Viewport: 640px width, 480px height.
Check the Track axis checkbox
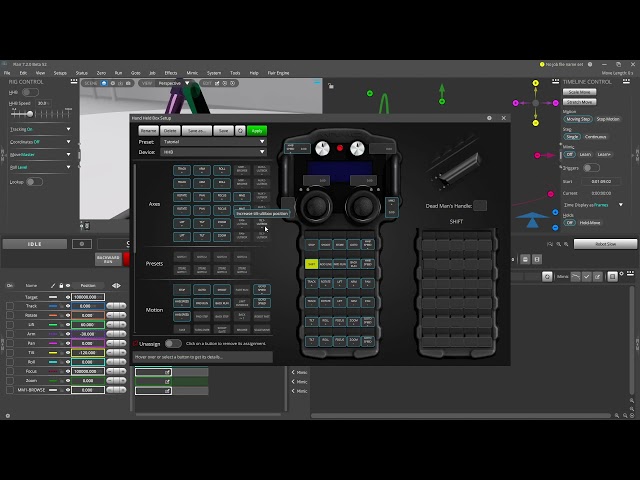(x=10, y=306)
